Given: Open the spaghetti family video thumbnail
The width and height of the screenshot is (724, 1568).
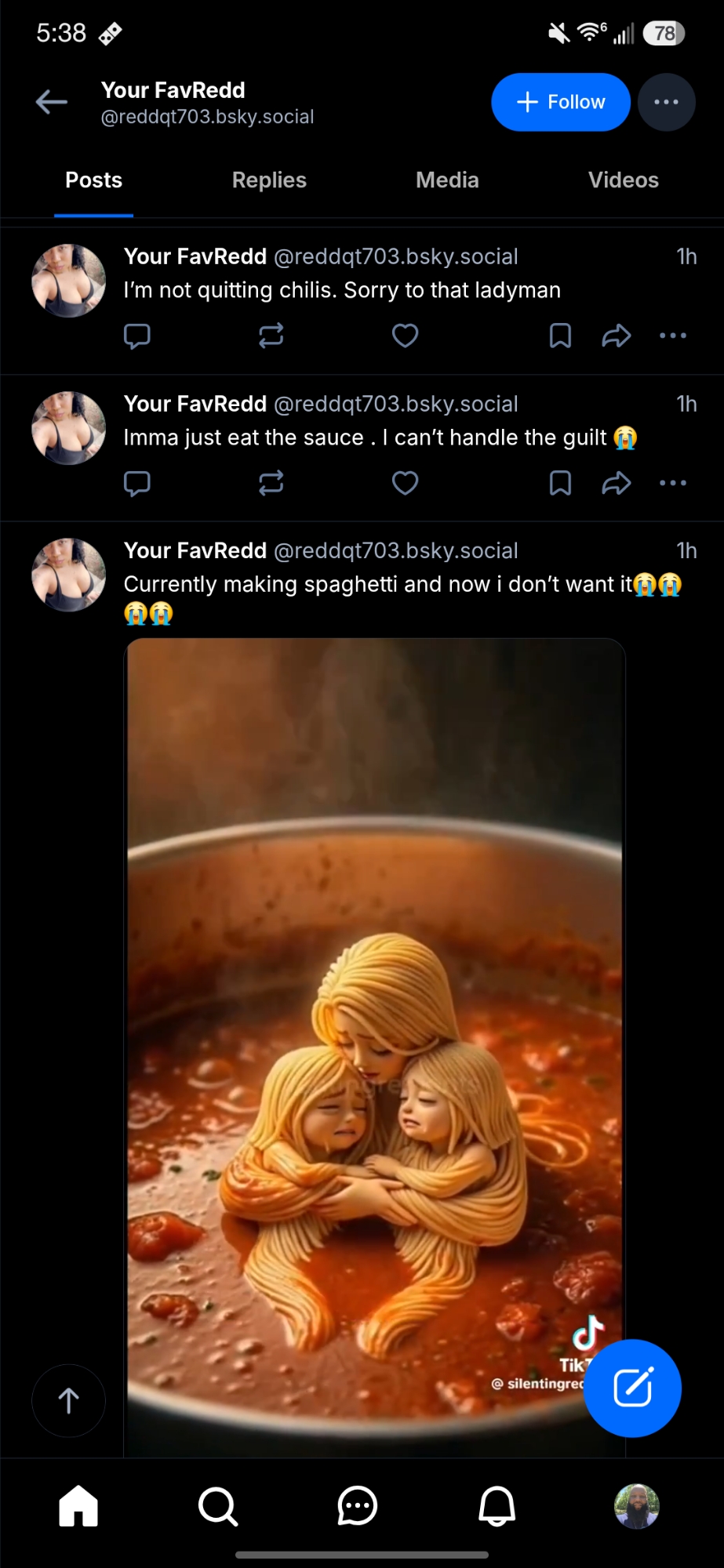Looking at the screenshot, I should coord(375,1019).
